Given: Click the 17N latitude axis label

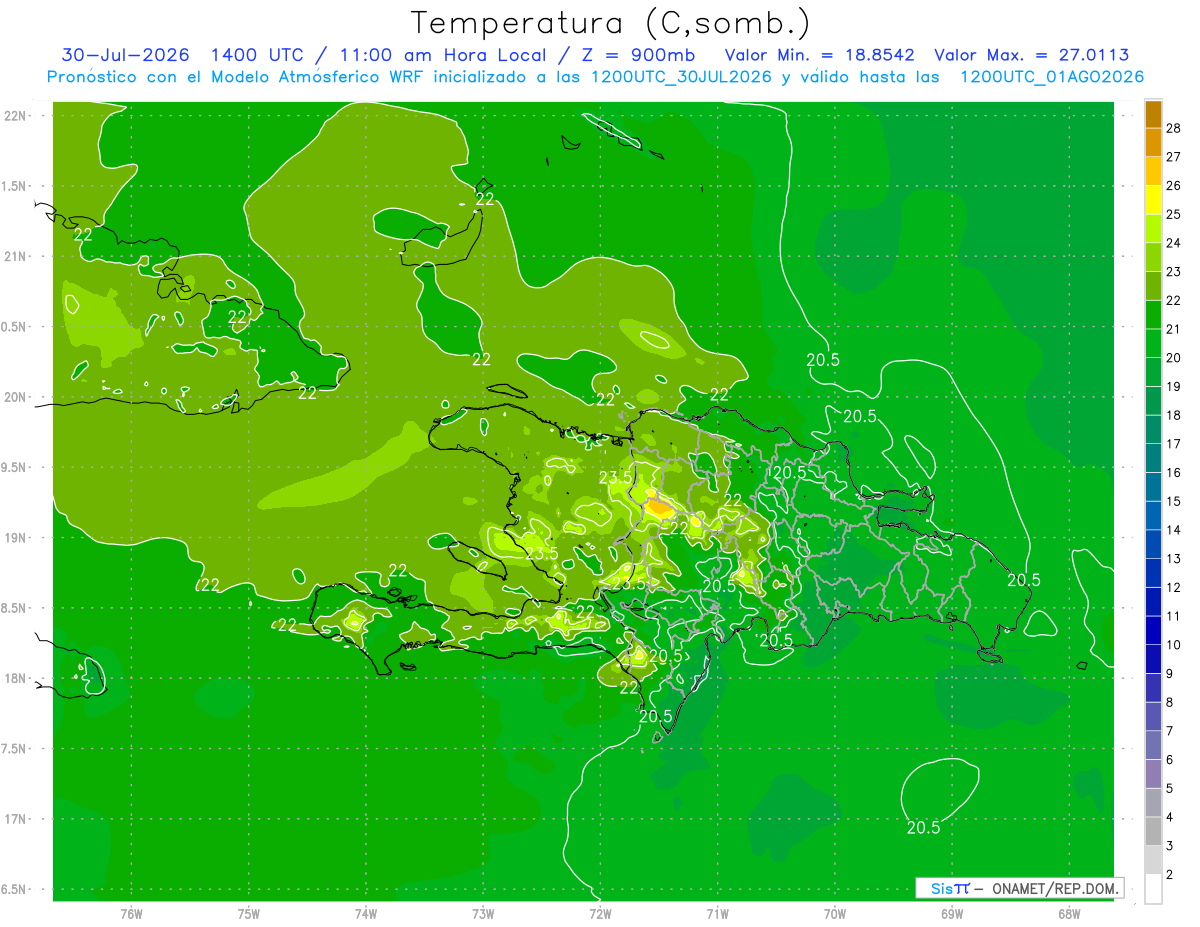Looking at the screenshot, I should (x=15, y=819).
